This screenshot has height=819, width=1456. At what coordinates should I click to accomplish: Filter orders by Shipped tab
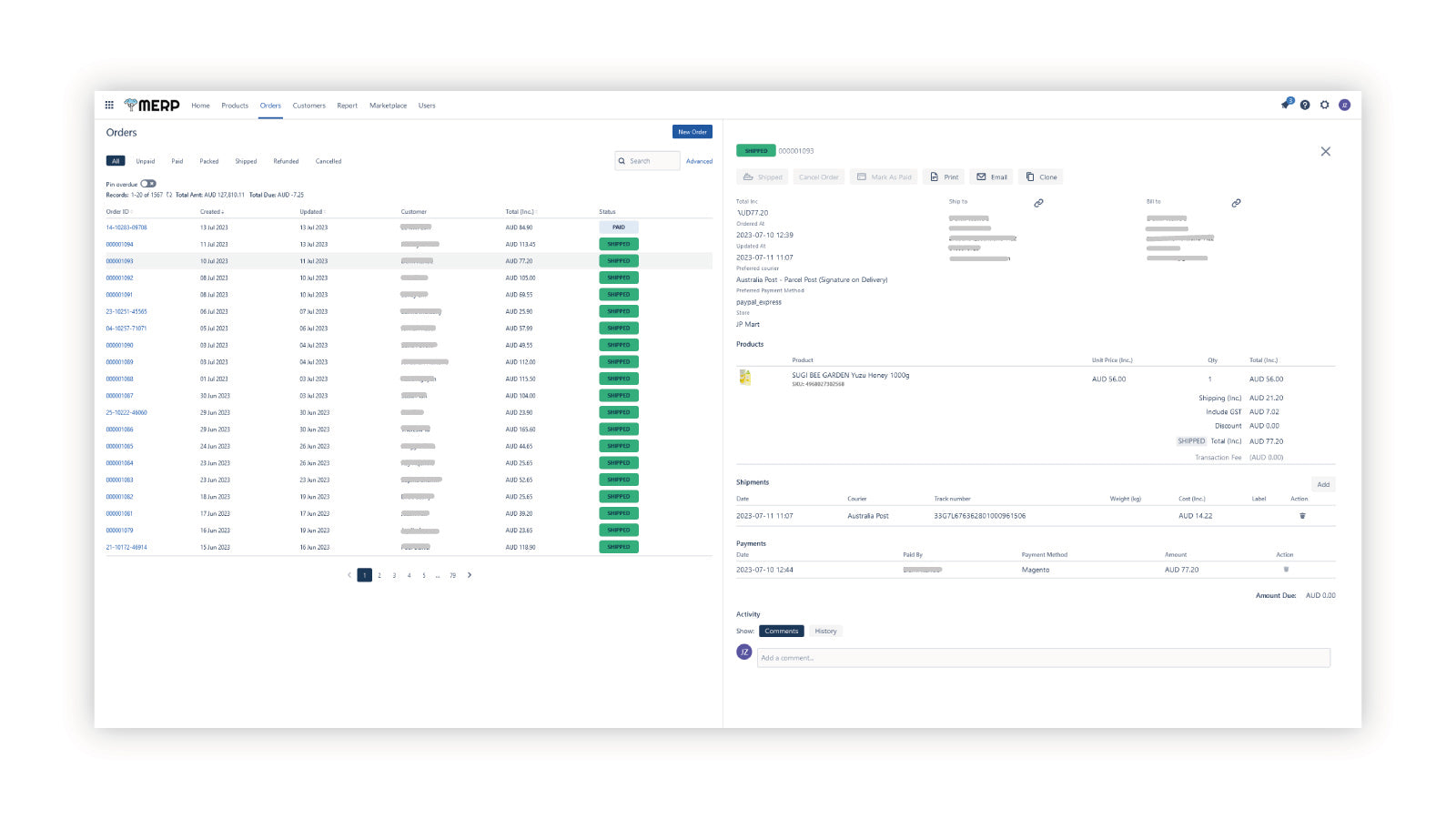[246, 161]
